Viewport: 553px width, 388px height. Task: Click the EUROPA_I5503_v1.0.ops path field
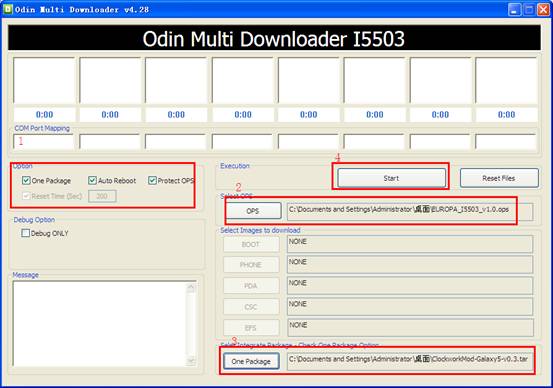point(410,211)
